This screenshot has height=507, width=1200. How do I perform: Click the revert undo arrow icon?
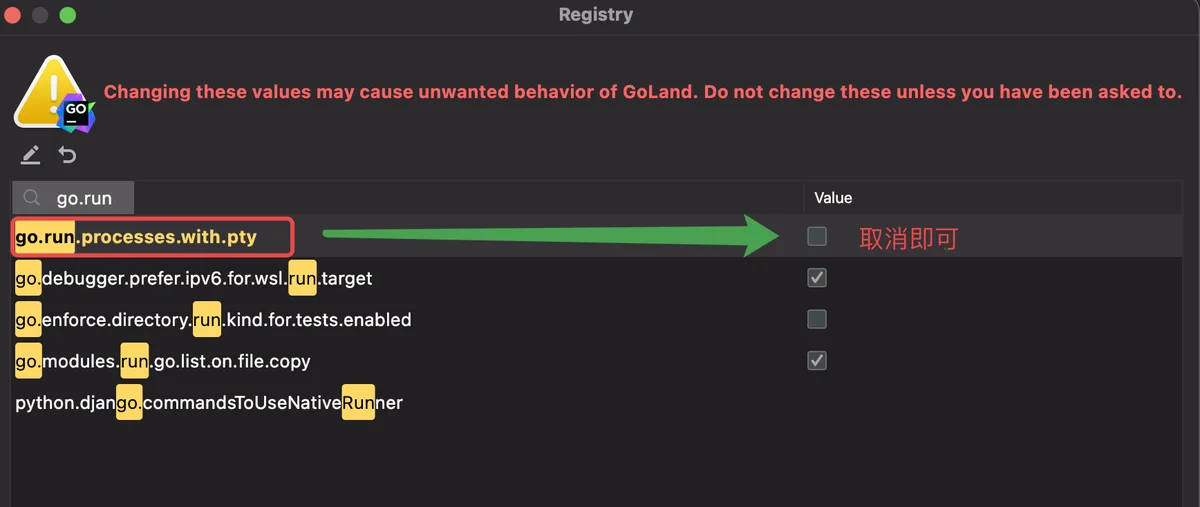click(x=67, y=155)
